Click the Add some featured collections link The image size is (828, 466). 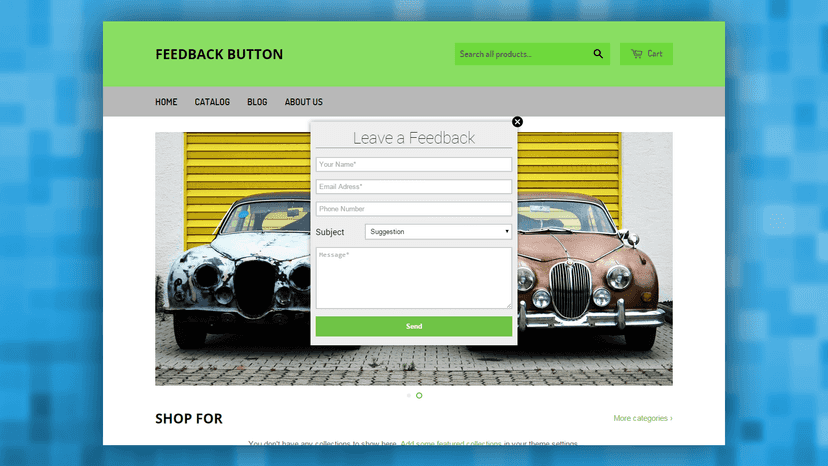451,443
